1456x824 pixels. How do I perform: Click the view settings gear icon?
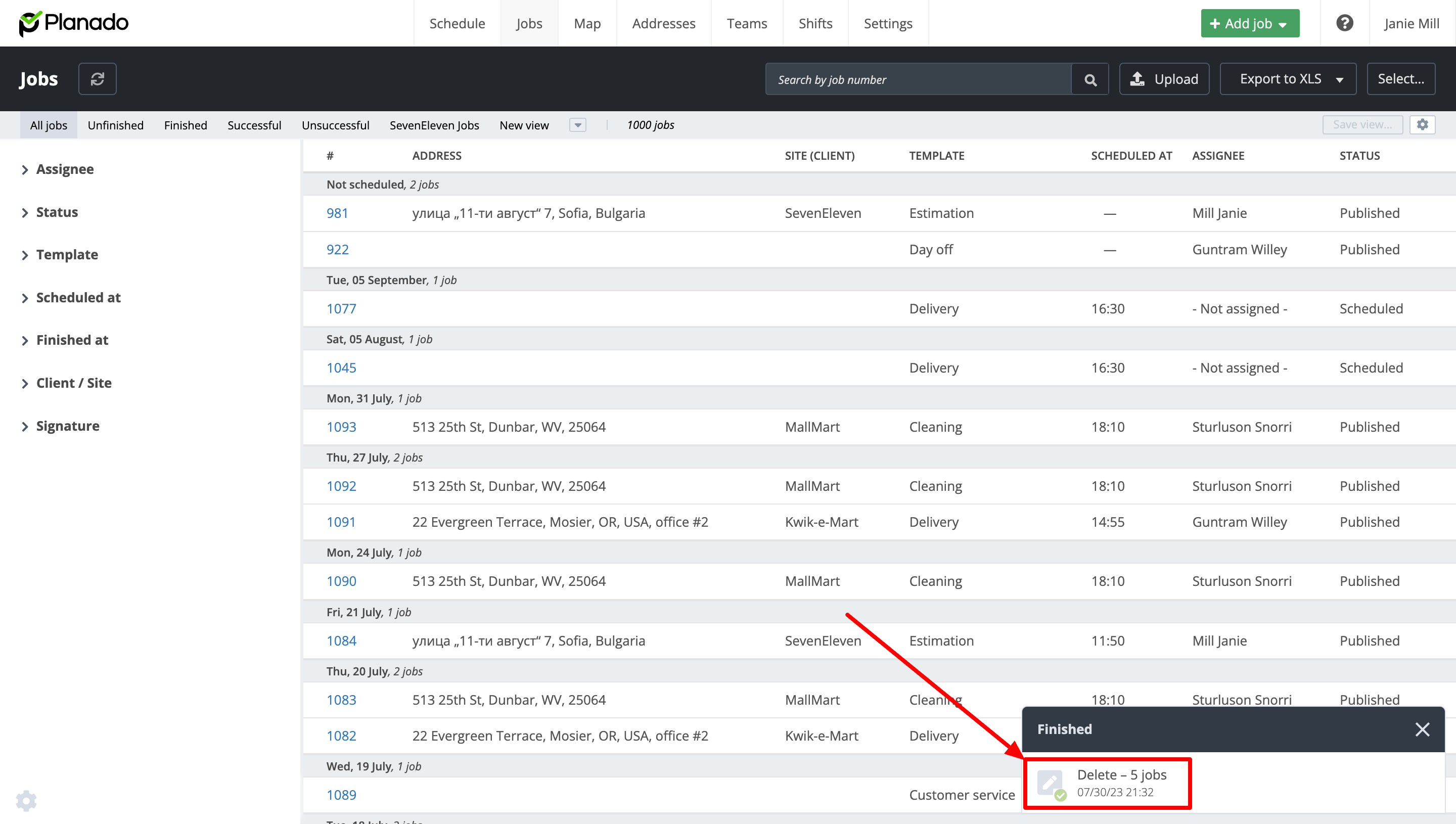(x=1423, y=124)
